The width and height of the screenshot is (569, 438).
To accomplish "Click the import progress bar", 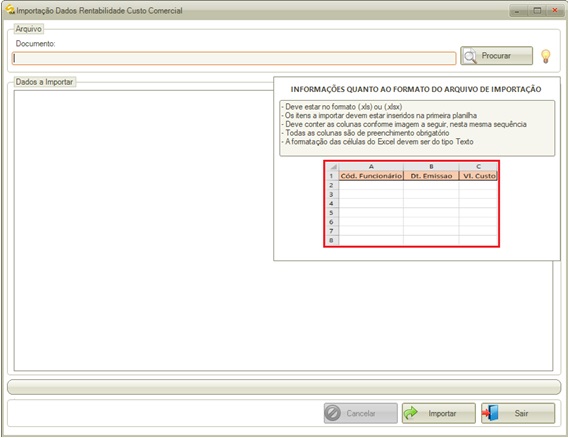I will 284,387.
